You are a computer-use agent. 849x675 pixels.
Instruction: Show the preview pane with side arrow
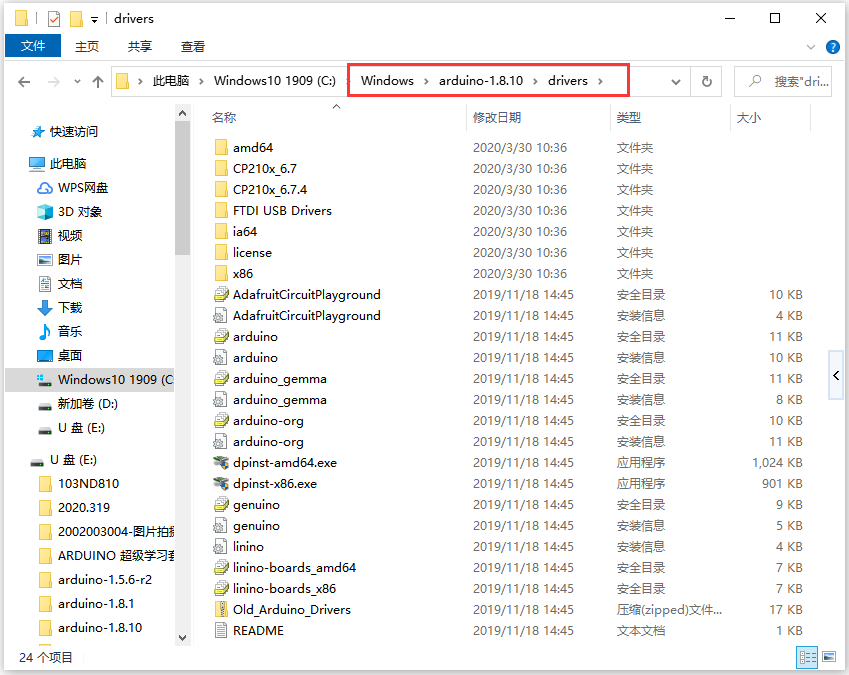(x=836, y=375)
